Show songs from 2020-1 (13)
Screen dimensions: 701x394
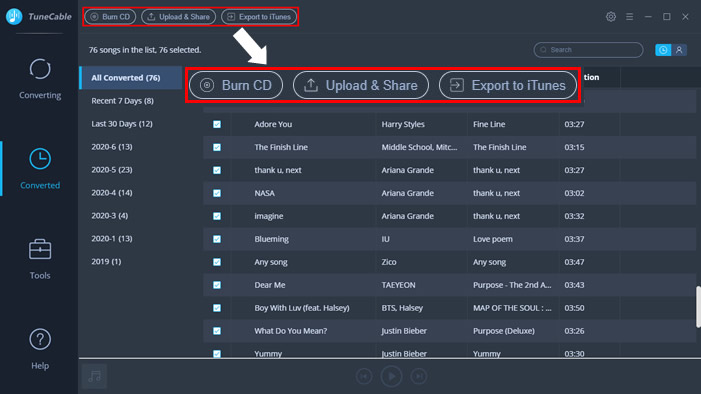(x=112, y=239)
